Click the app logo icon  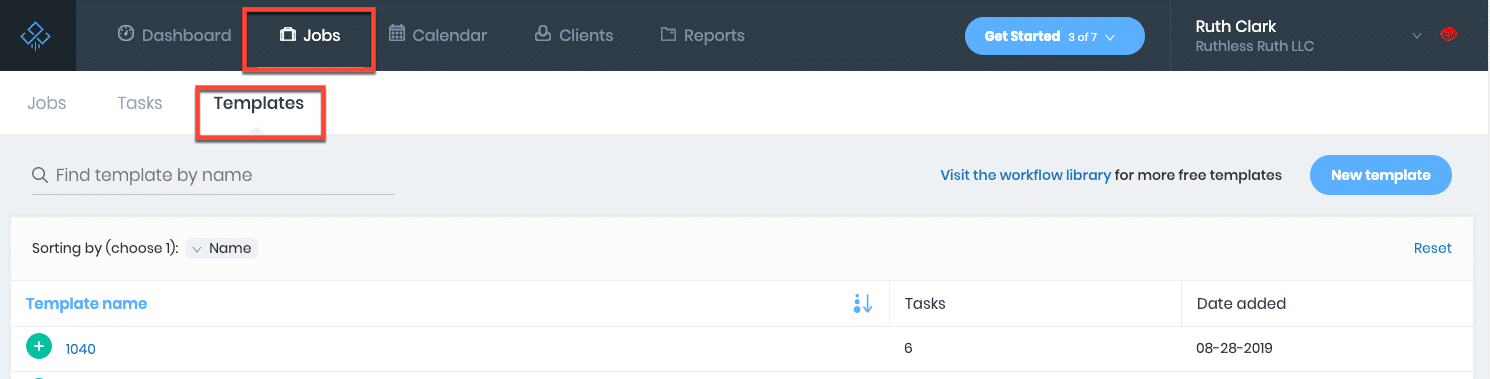pyautogui.click(x=35, y=36)
